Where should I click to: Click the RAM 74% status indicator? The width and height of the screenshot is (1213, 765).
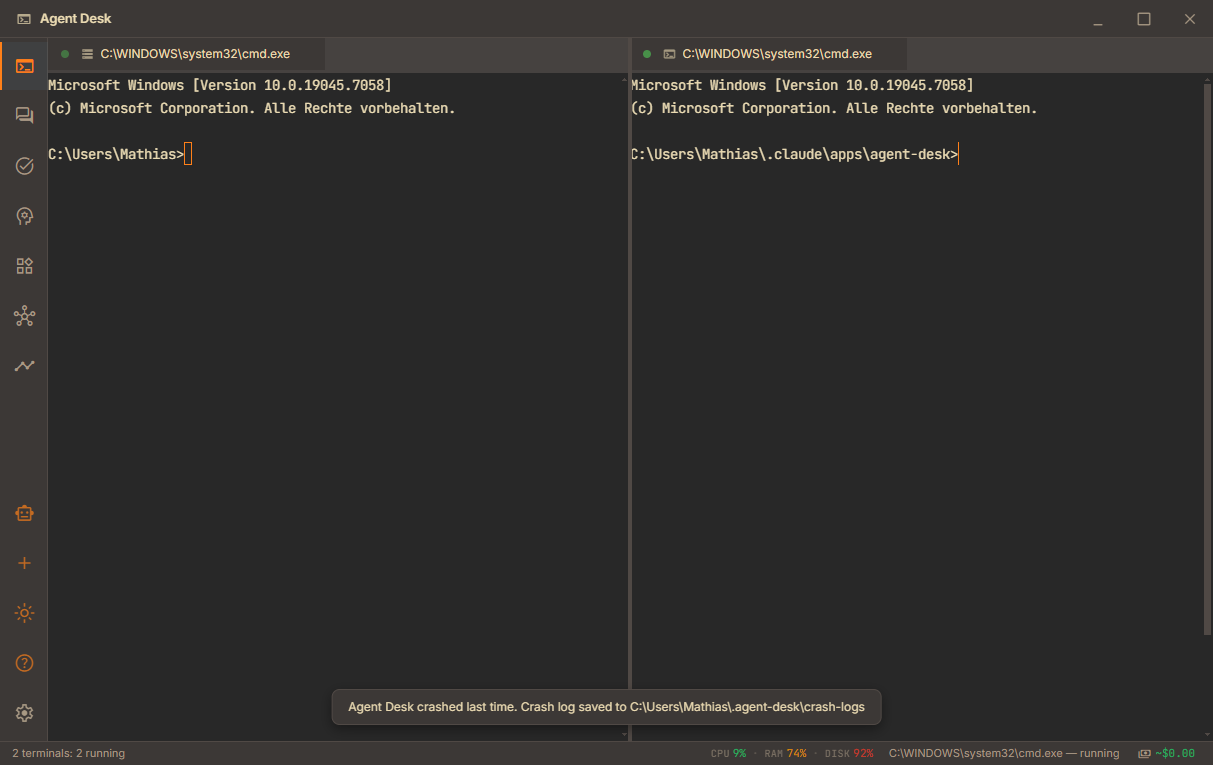[785, 753]
